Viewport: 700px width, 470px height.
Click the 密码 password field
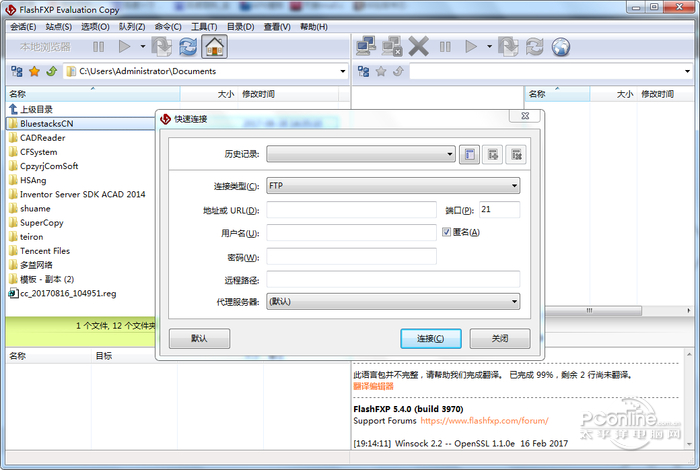click(351, 257)
